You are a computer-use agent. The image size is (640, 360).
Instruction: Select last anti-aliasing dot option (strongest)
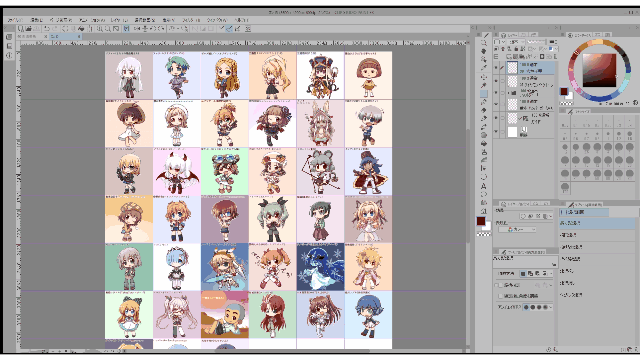[545, 307]
